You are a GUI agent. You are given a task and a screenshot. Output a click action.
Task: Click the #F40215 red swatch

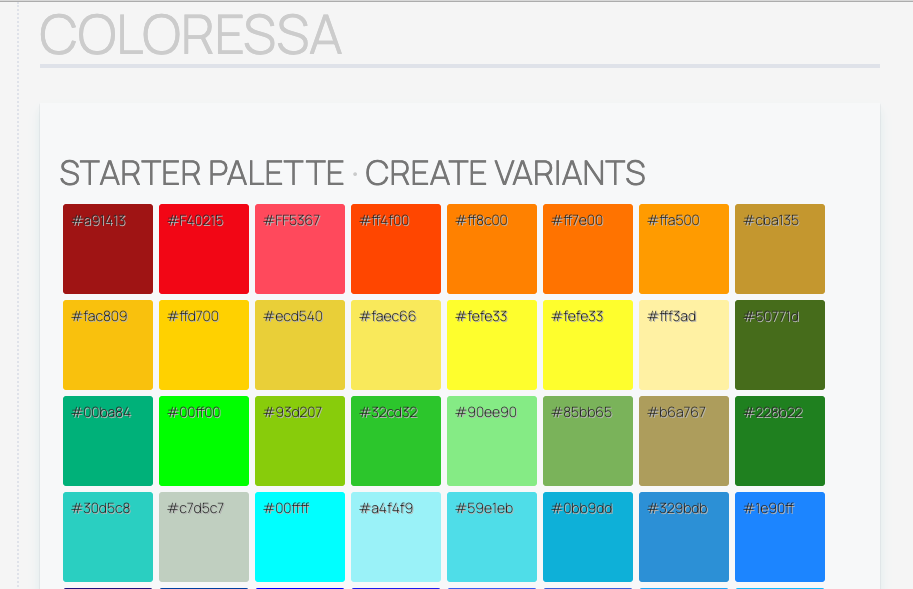(203, 249)
